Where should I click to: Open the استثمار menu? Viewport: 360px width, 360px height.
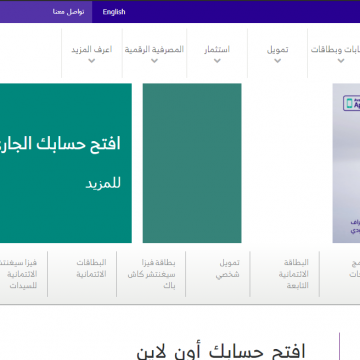coord(217,50)
